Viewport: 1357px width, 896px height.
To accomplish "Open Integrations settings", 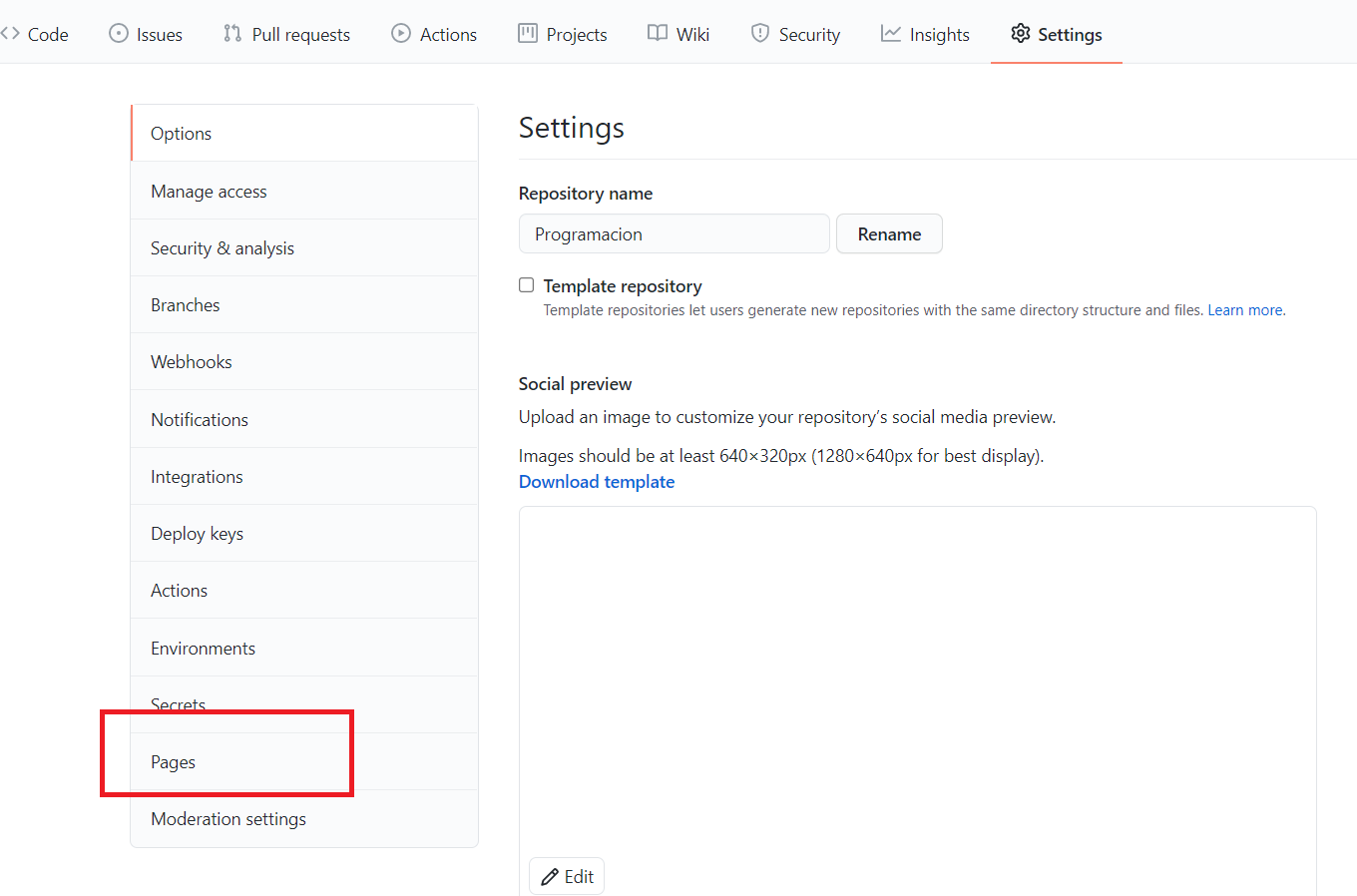I will click(304, 476).
